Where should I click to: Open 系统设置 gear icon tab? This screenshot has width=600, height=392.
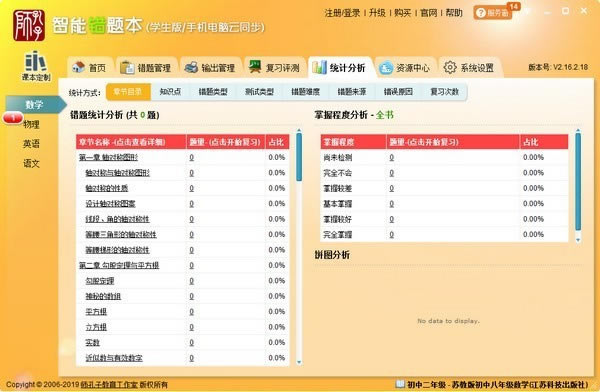tap(469, 68)
